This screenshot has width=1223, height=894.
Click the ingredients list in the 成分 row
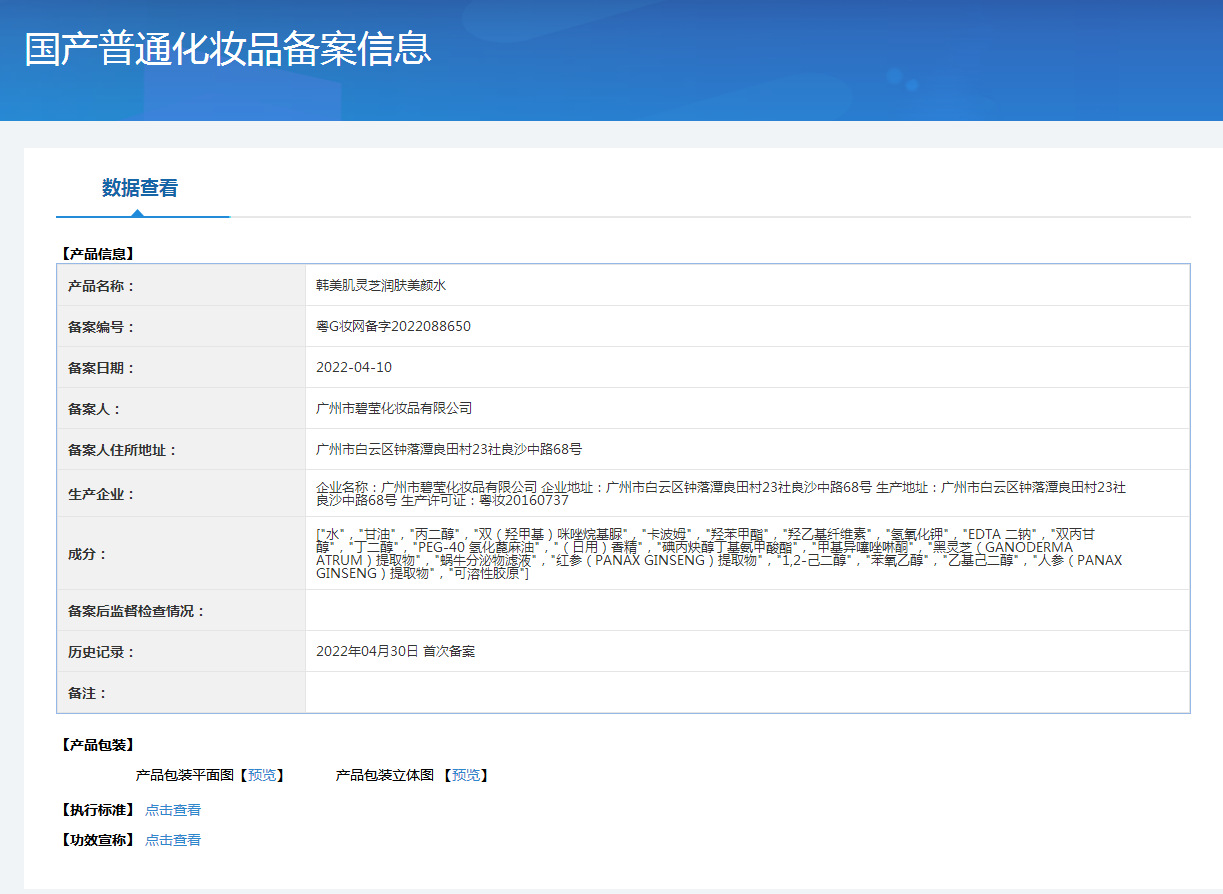[x=718, y=553]
